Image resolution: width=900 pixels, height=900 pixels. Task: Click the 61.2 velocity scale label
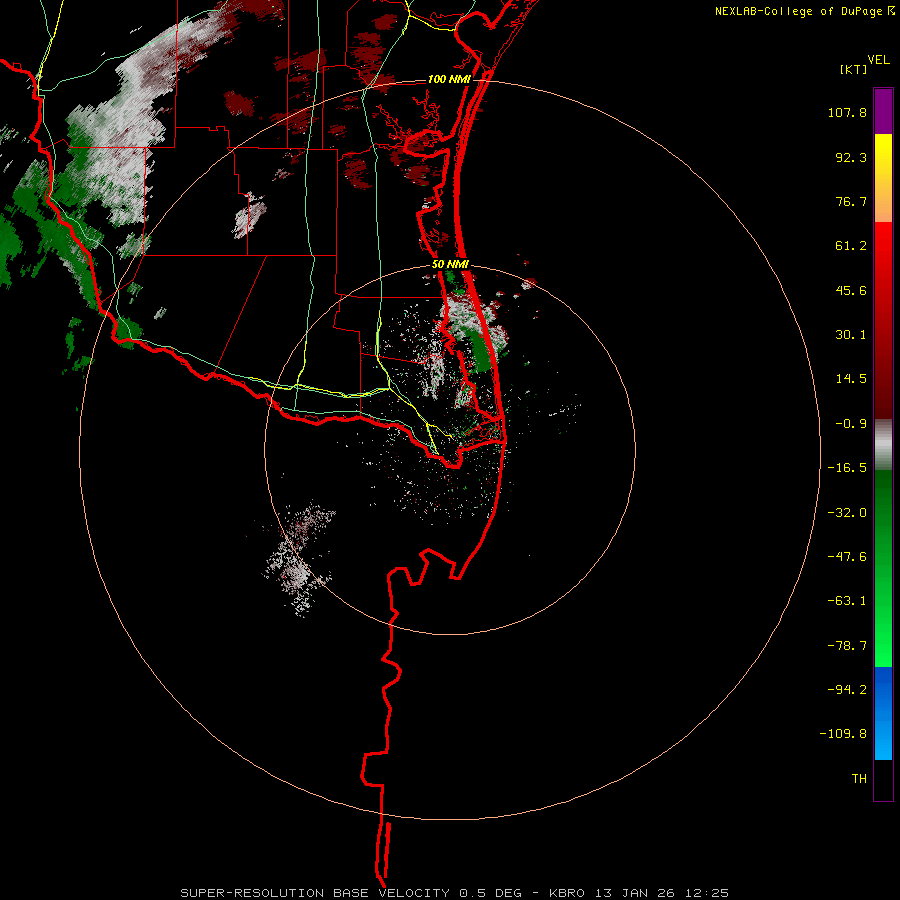pyautogui.click(x=851, y=246)
